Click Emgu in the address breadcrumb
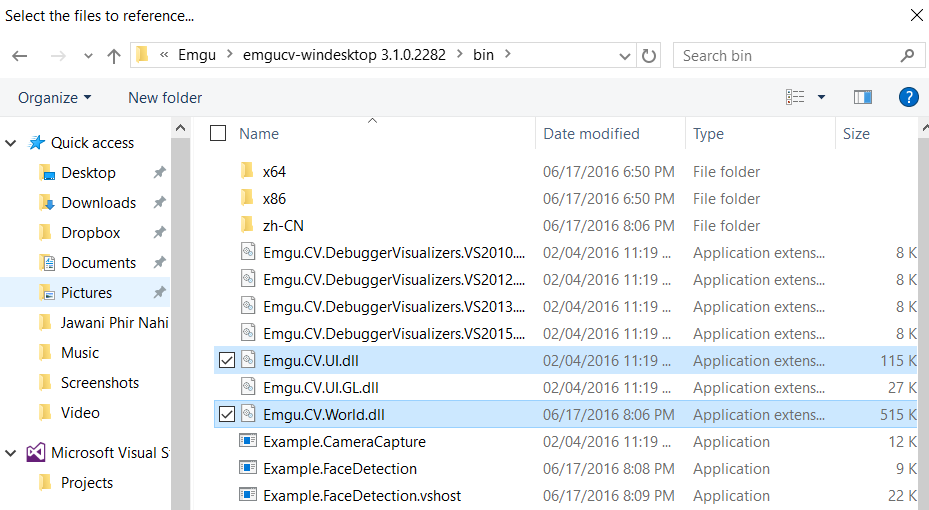The image size is (929, 510). 197,55
